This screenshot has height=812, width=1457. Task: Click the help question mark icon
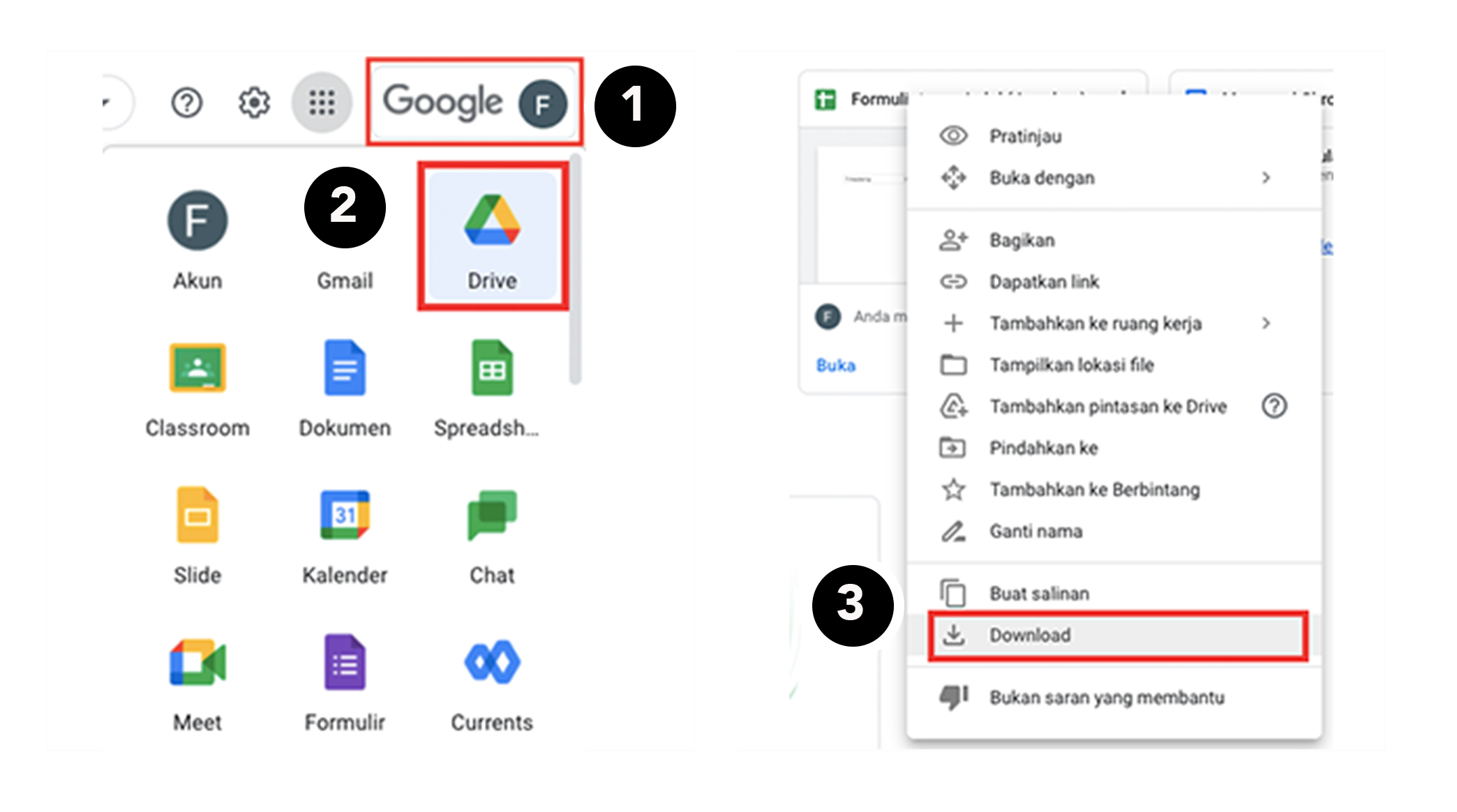pyautogui.click(x=186, y=103)
